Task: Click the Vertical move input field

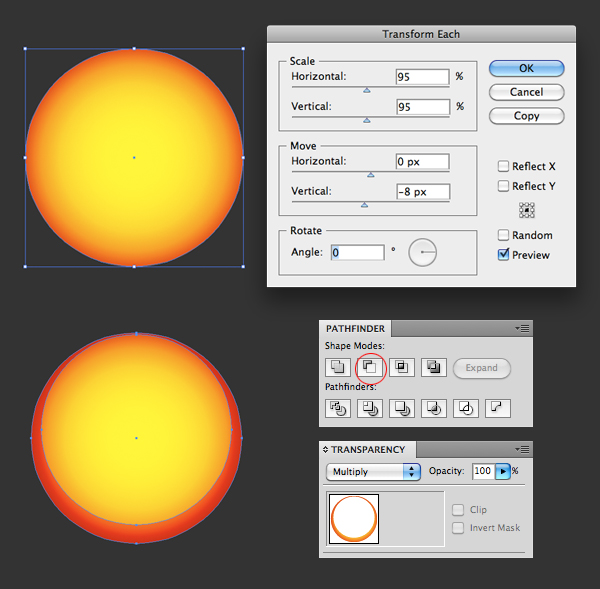Action: click(x=422, y=191)
